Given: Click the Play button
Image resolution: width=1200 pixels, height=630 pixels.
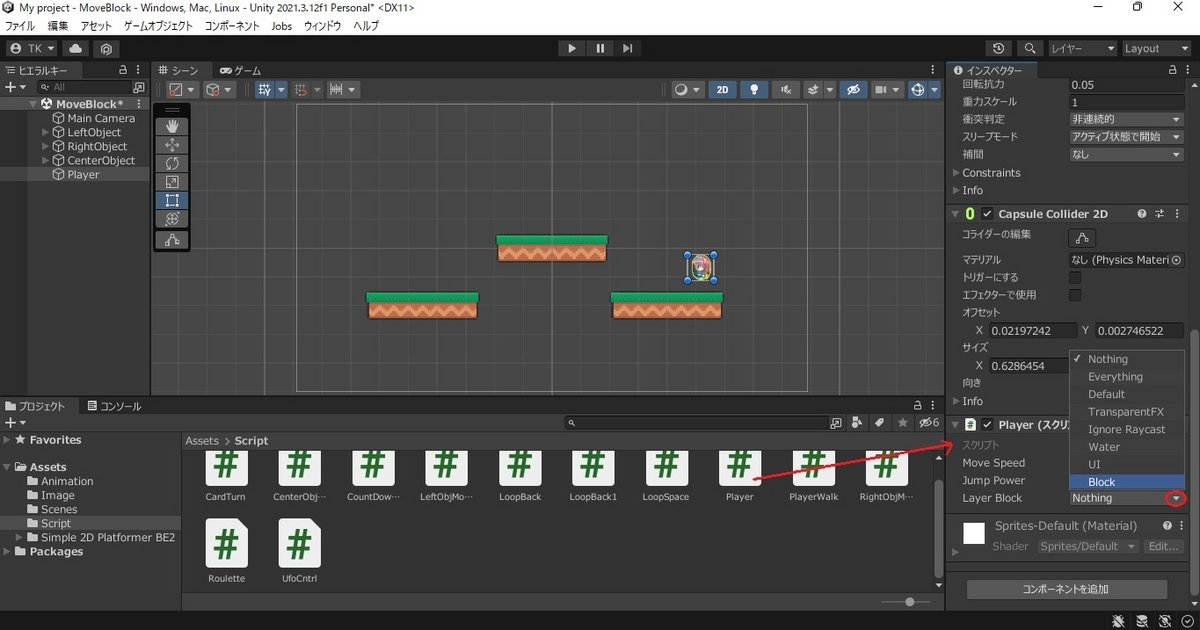Looking at the screenshot, I should point(571,48).
